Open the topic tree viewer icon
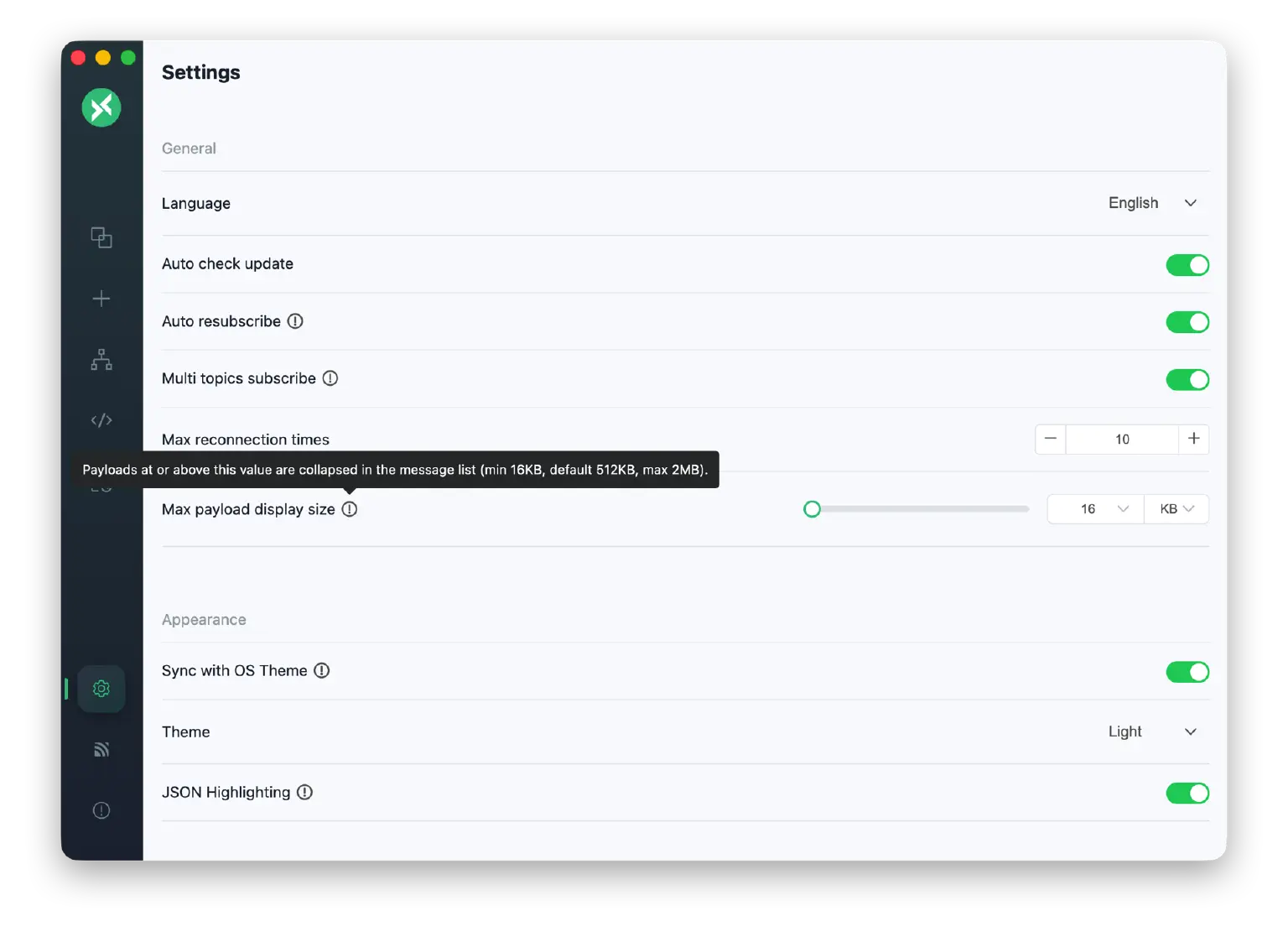The height and width of the screenshot is (942, 1288). coord(101,360)
